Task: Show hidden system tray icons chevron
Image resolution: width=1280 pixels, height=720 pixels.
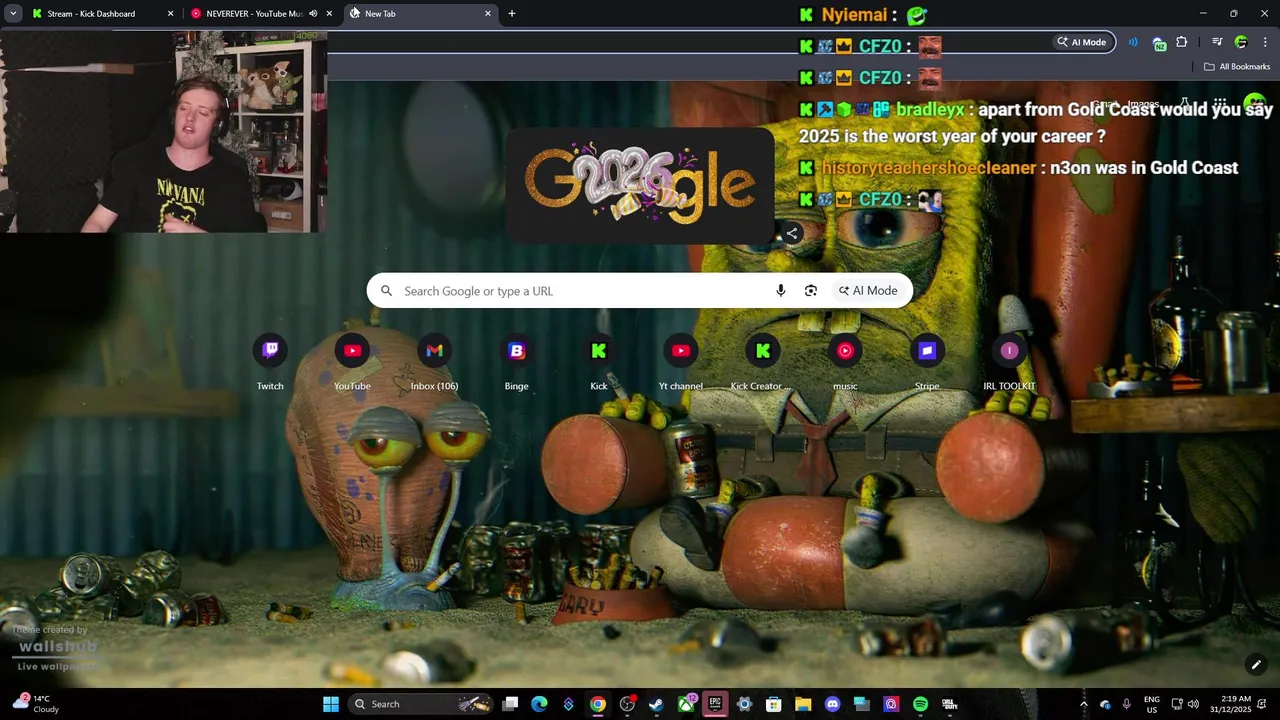Action: (x=1083, y=704)
